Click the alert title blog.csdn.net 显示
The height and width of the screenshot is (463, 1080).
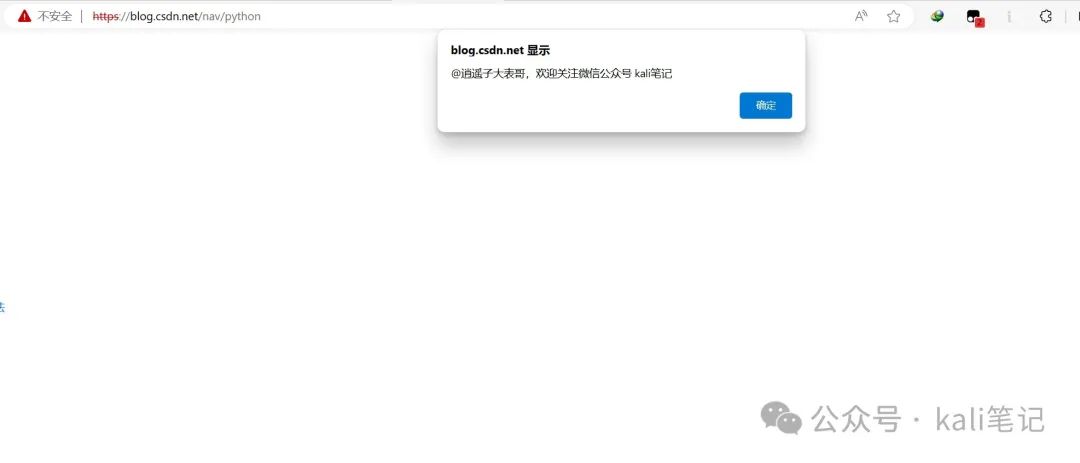tap(500, 50)
